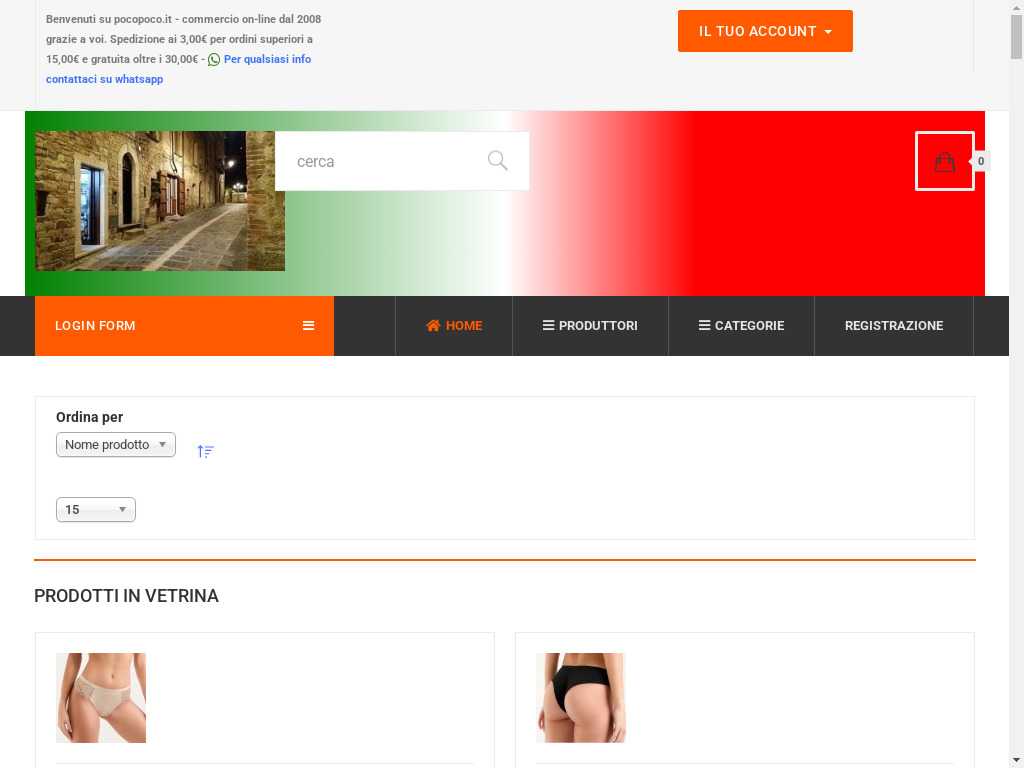Image resolution: width=1024 pixels, height=768 pixels.
Task: Open the beige briefs product thumbnail
Action: 101,698
